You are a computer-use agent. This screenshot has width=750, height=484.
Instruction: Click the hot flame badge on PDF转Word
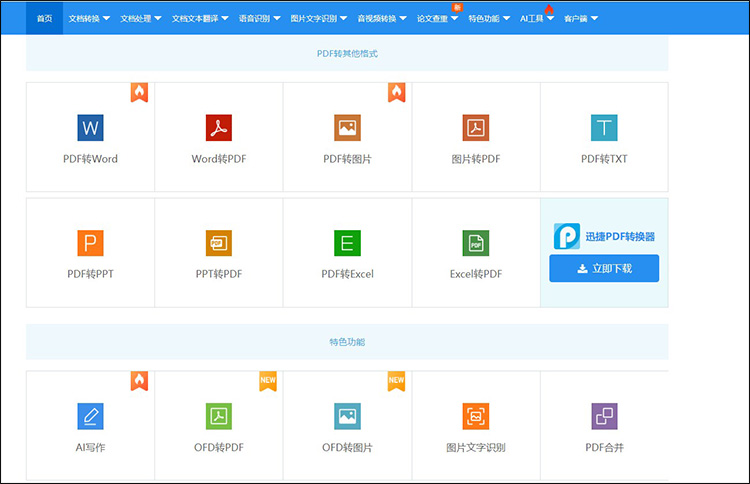(x=139, y=92)
